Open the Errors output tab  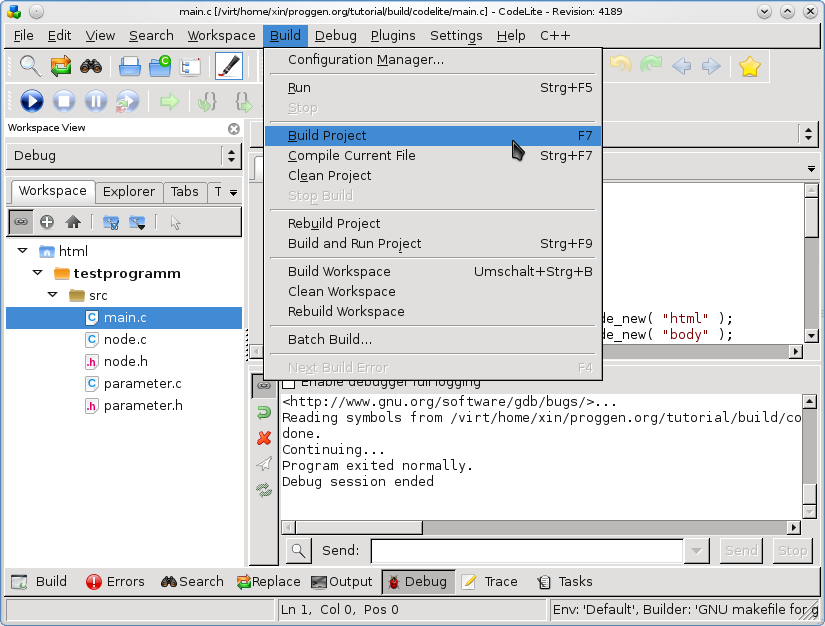pos(115,582)
